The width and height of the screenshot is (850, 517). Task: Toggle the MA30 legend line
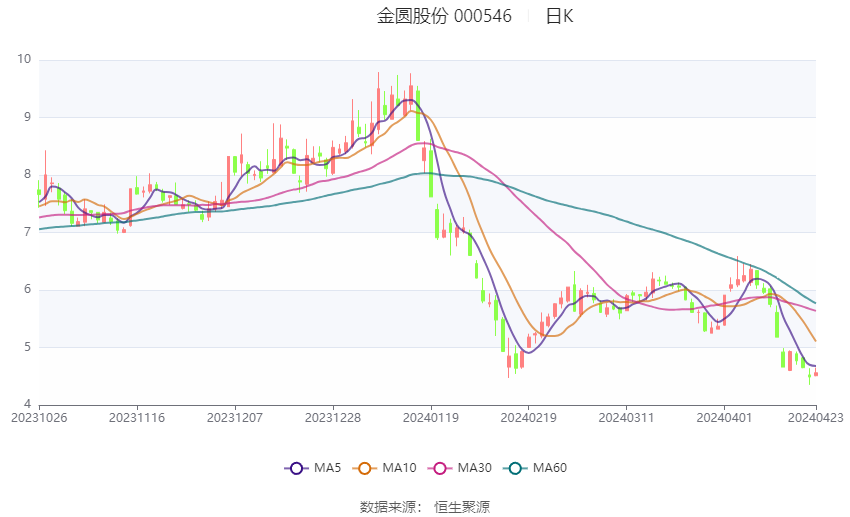coord(460,468)
